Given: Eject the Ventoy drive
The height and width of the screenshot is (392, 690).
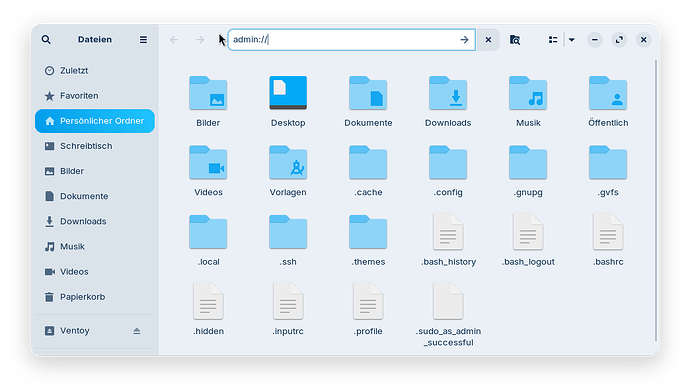Looking at the screenshot, I should click(136, 330).
